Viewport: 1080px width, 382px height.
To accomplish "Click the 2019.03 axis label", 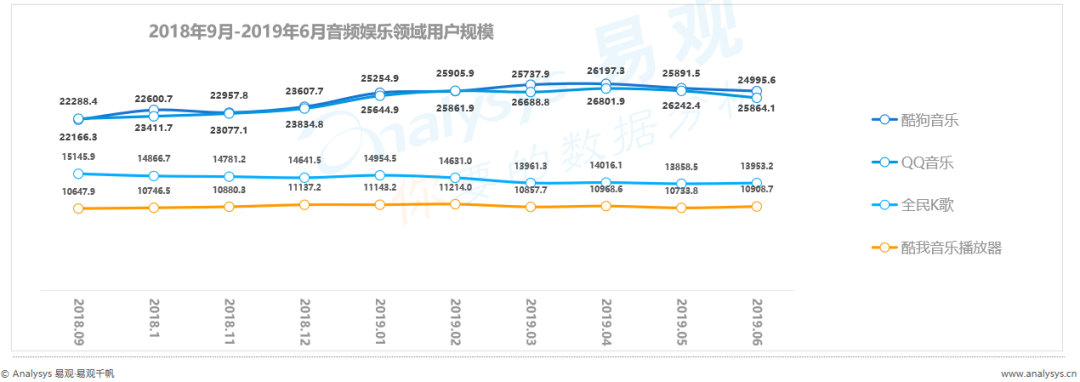I will point(530,321).
